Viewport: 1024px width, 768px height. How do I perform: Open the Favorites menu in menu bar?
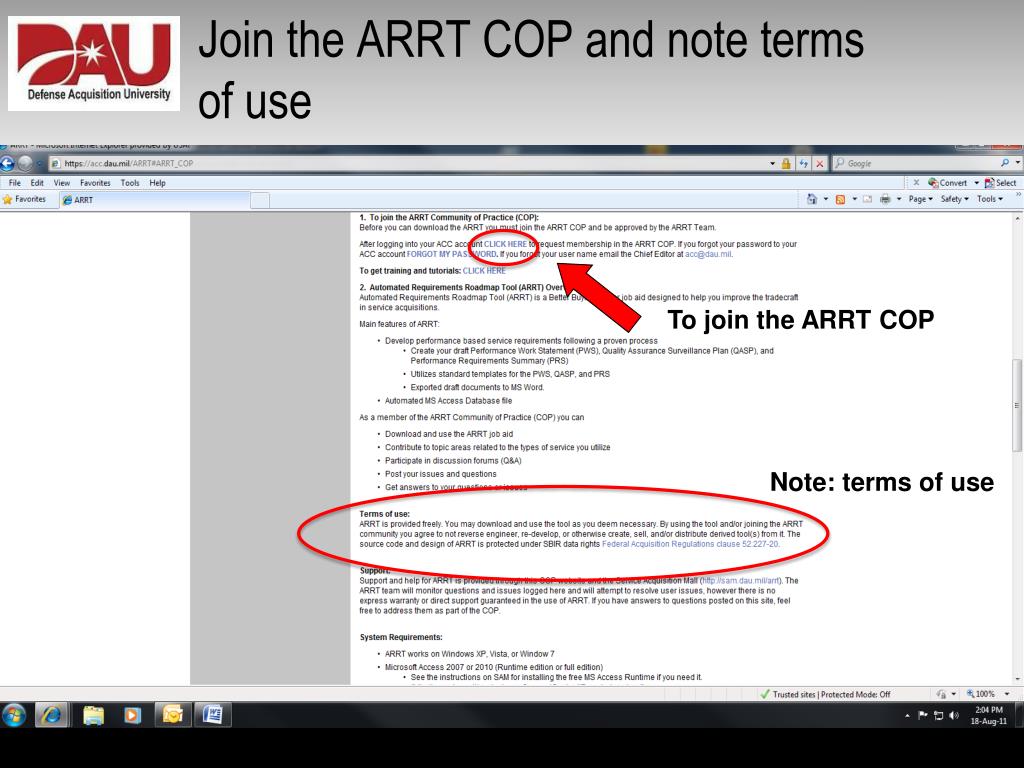(x=95, y=183)
